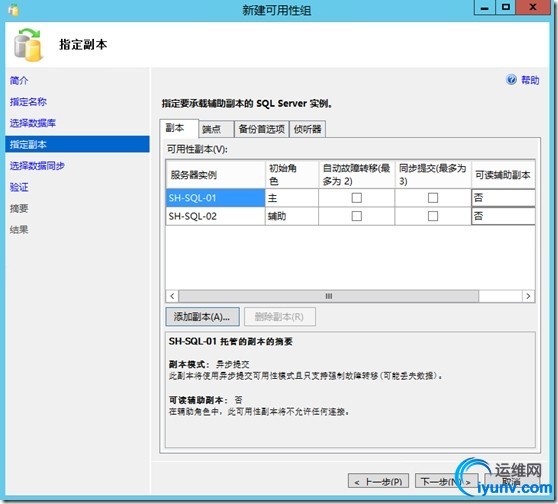Open readable secondary dropdown for SH-SQL-01

coord(503,198)
